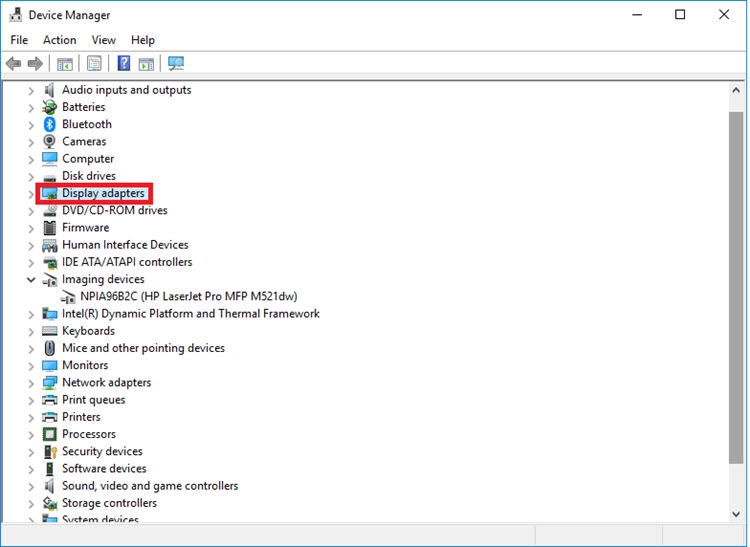Open the File menu

19,40
